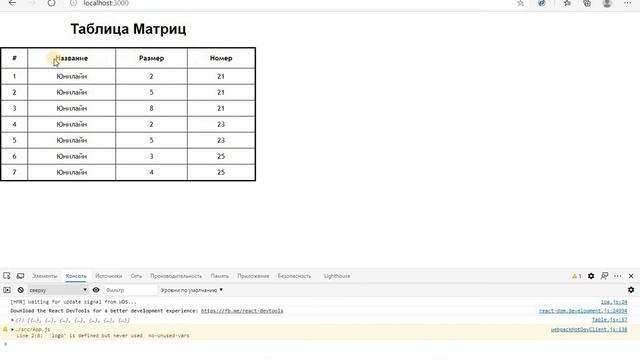This screenshot has width=640, height=360.
Task: Switch to the Консоль tab
Action: point(76,276)
